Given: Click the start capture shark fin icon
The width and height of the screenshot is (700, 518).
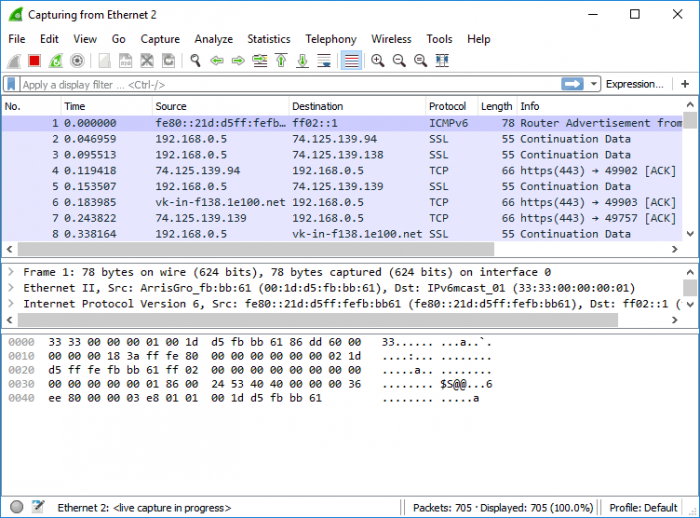Looking at the screenshot, I should pyautogui.click(x=14, y=60).
